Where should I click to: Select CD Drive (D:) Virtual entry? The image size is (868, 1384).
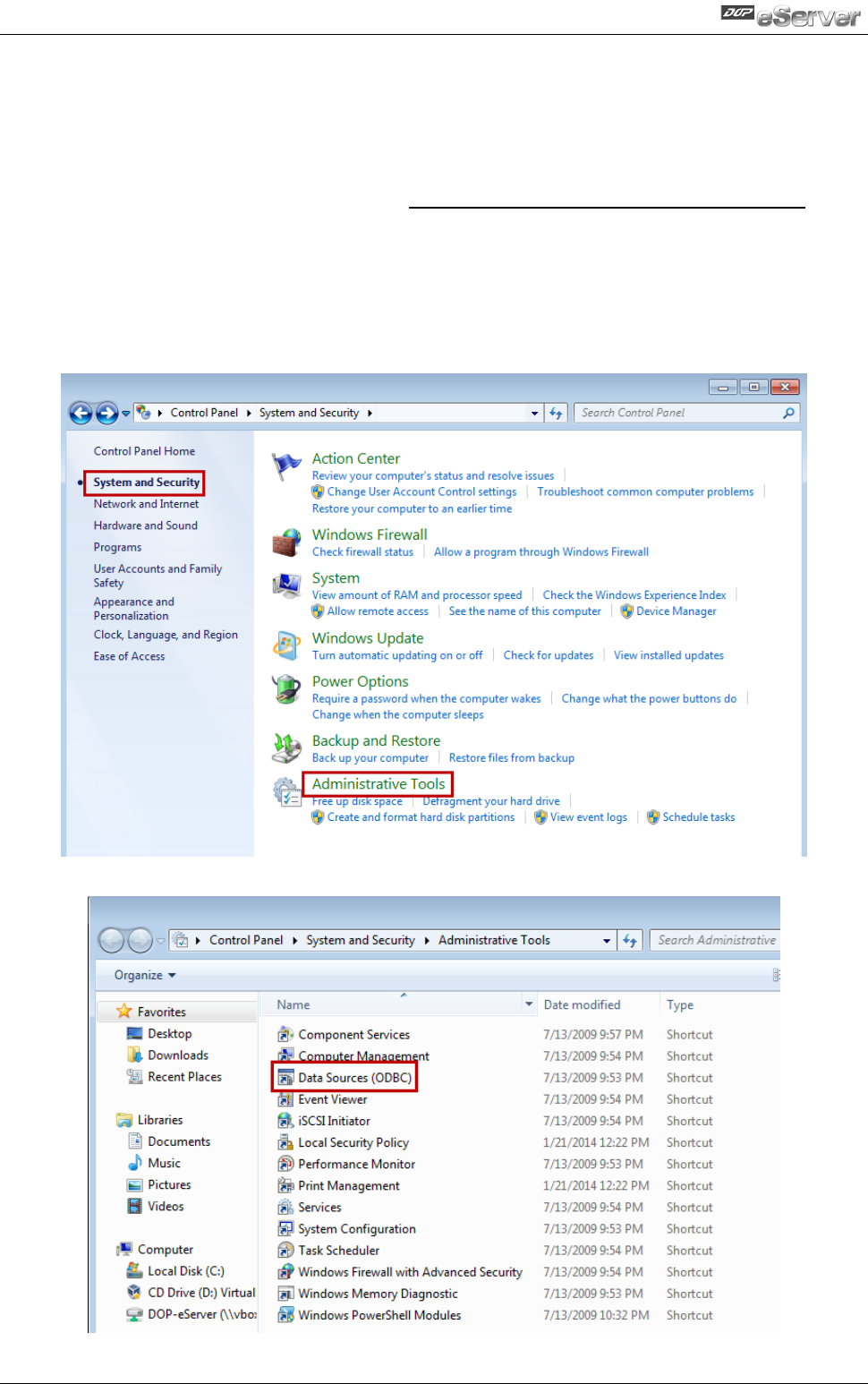pyautogui.click(x=201, y=1293)
